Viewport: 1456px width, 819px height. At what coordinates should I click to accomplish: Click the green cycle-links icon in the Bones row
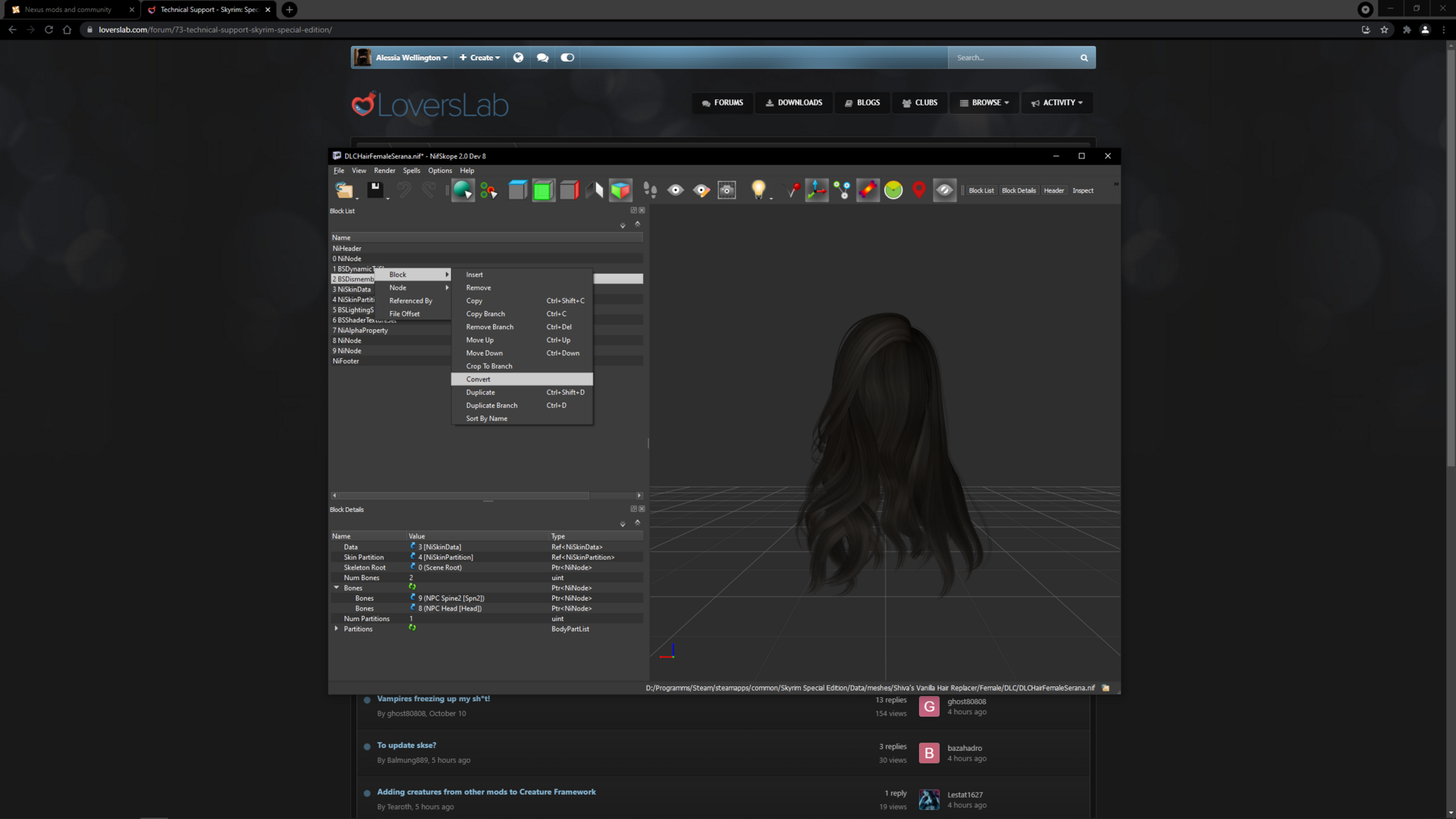point(413,587)
